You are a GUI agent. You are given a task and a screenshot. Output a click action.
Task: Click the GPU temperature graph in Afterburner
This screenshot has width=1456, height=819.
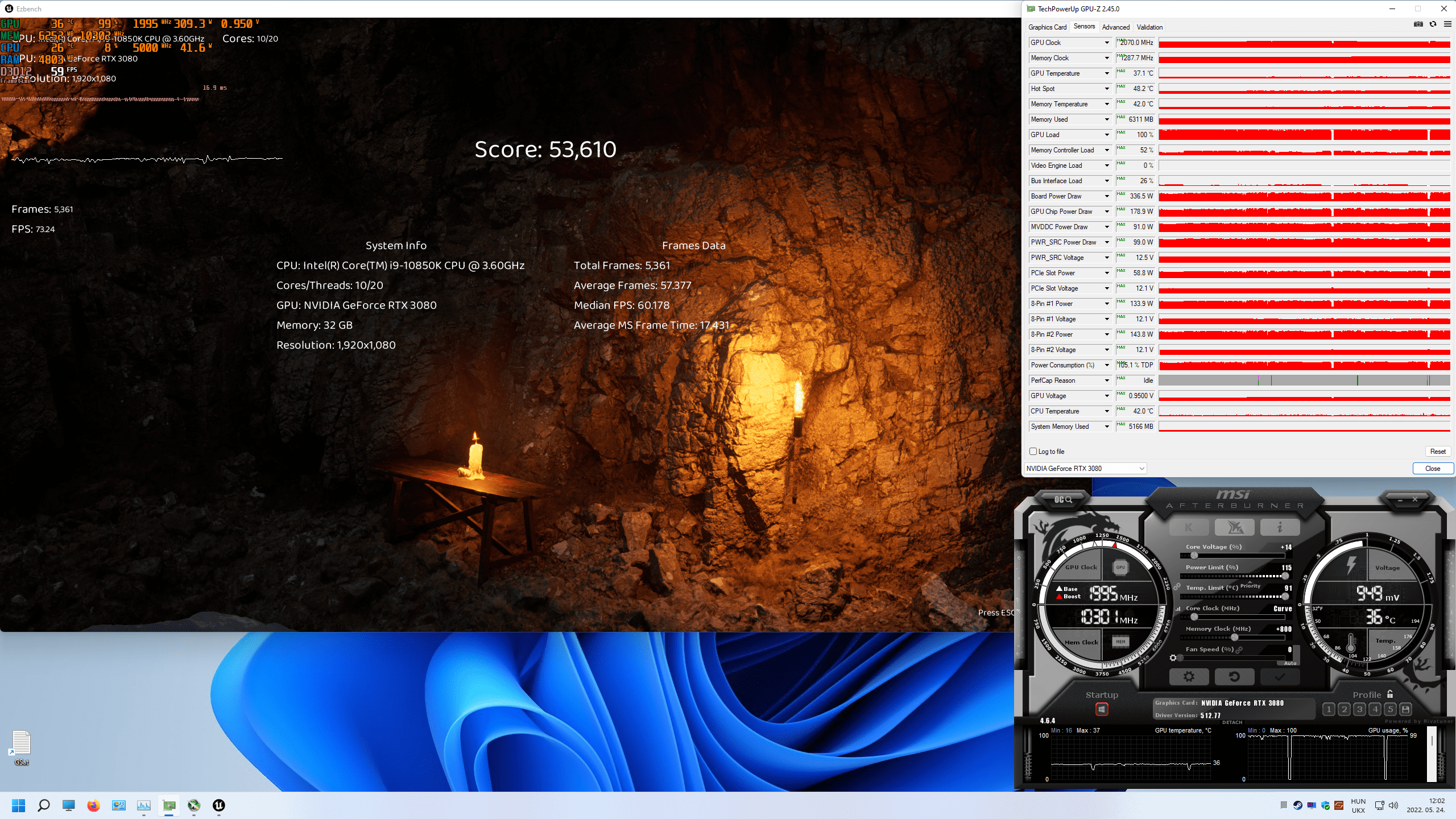point(1131,758)
